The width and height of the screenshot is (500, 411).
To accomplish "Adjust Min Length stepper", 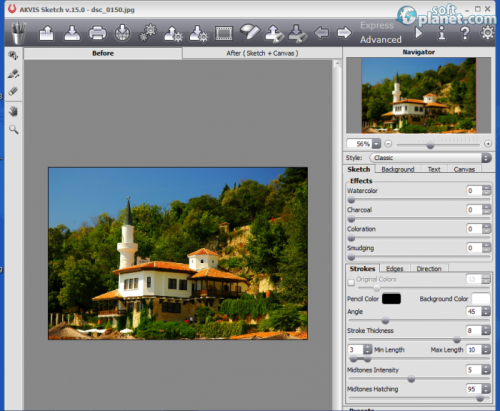I will click(367, 349).
